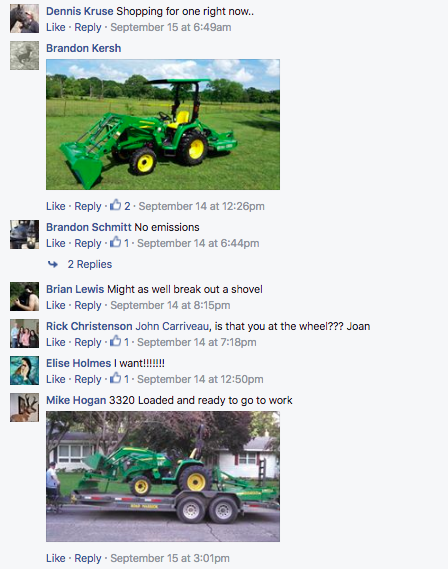Reply to Elise Holmes's comment

coord(87,379)
